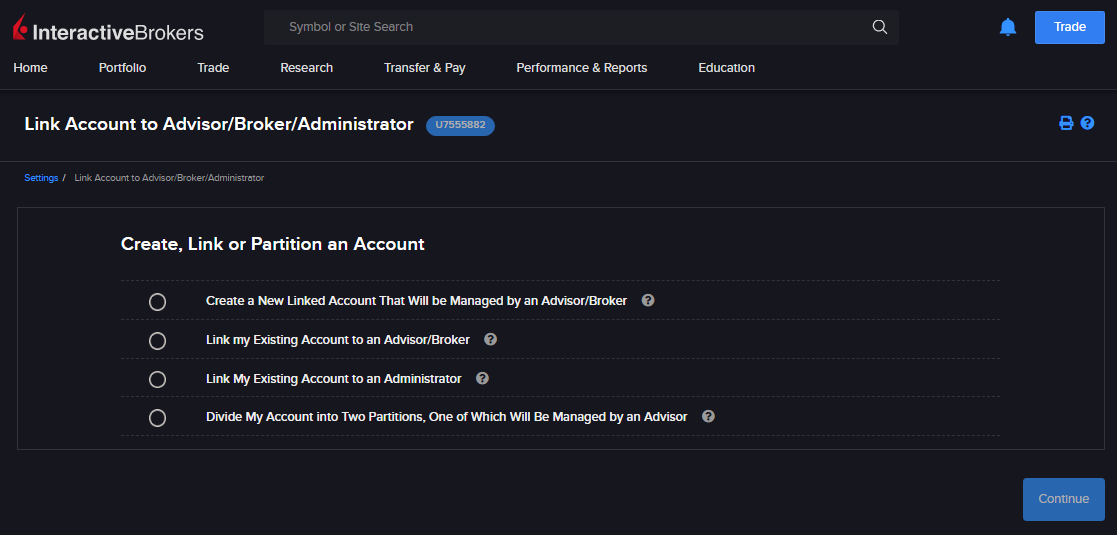Show help for Link to Advisor/Broker option
This screenshot has width=1117, height=535.
(490, 339)
